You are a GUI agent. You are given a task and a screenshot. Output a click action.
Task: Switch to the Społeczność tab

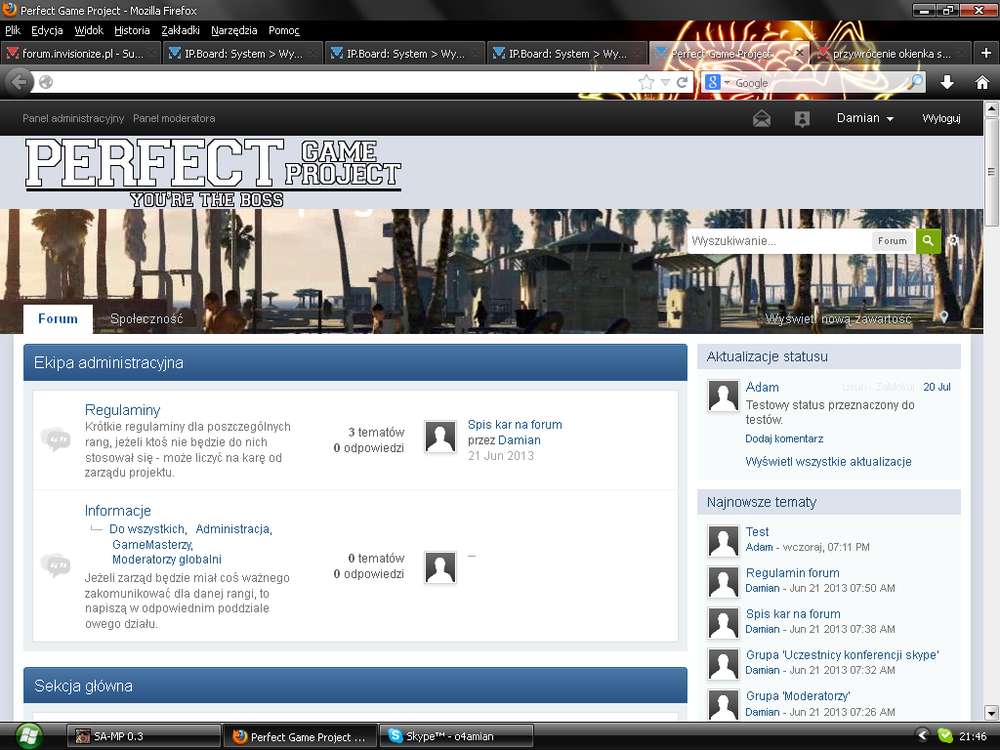coord(146,319)
